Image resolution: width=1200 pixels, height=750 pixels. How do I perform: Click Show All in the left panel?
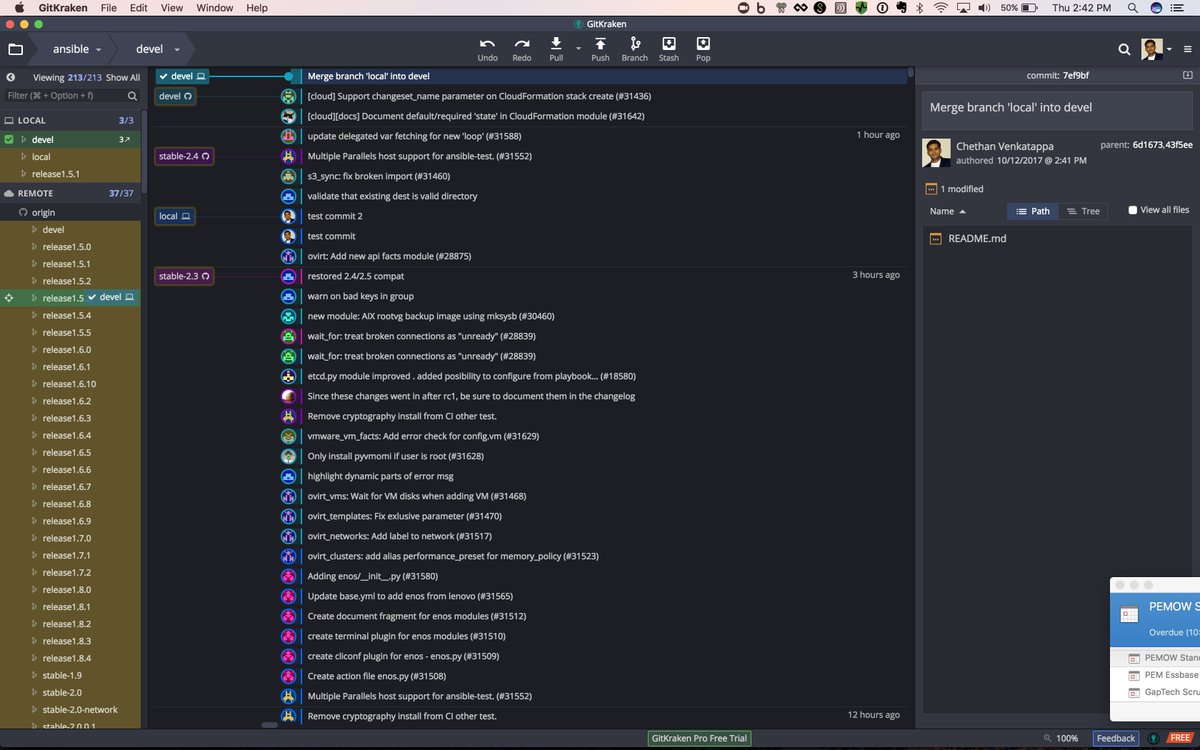tap(123, 77)
